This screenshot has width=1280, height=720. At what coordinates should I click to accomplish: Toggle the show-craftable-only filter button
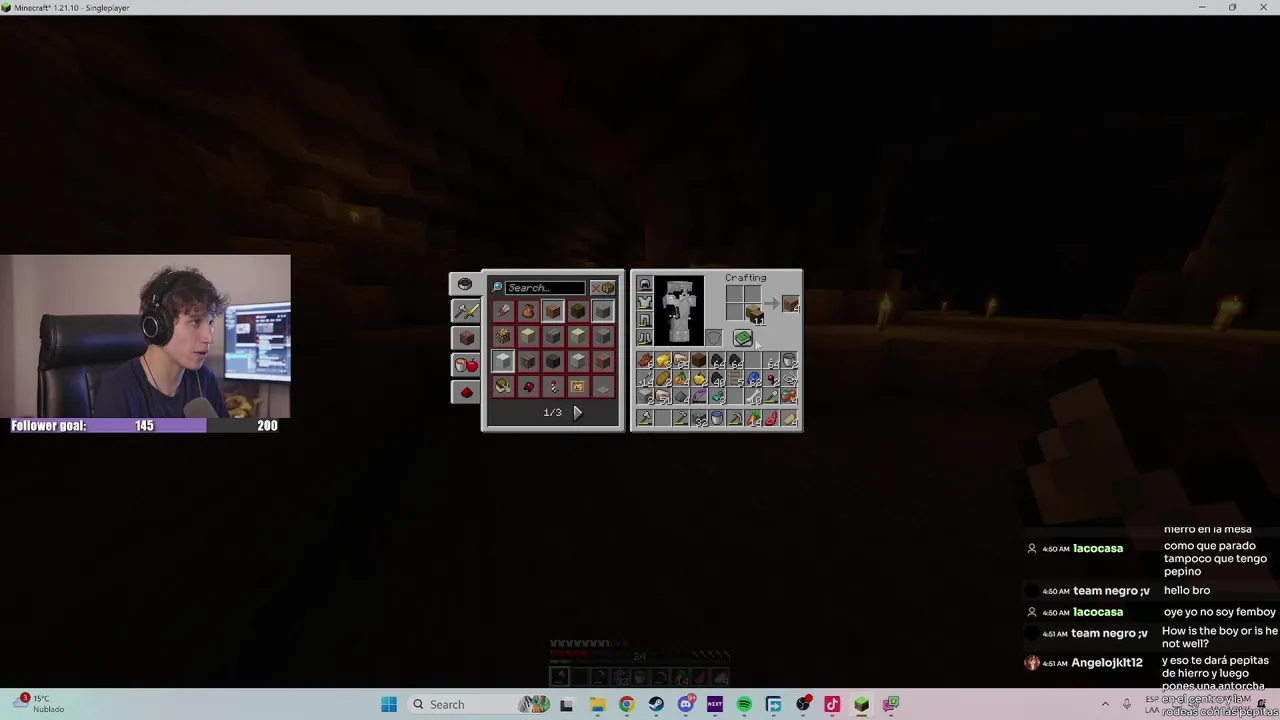[x=603, y=288]
